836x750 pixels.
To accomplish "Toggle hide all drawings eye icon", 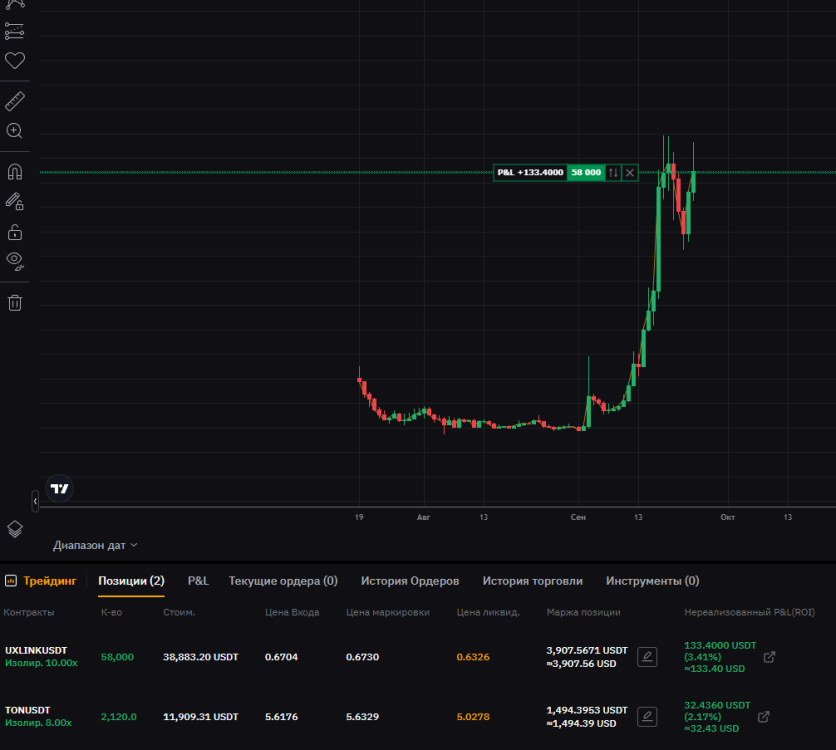I will pos(15,261).
